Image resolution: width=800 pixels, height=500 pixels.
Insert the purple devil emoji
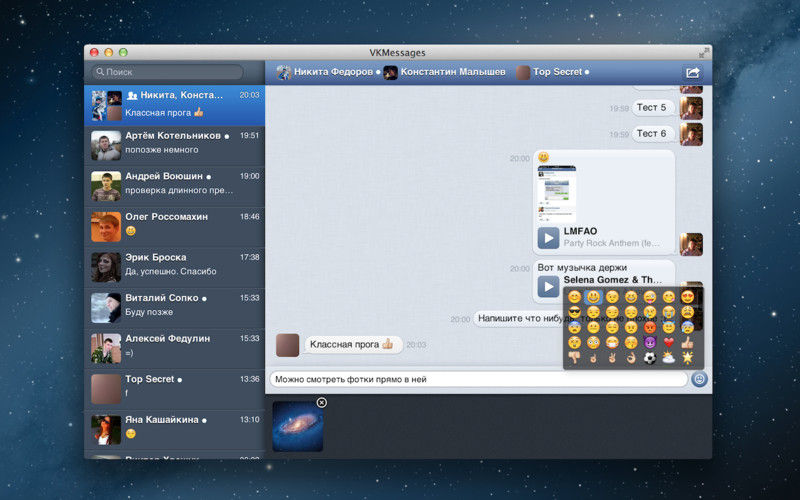tap(649, 342)
